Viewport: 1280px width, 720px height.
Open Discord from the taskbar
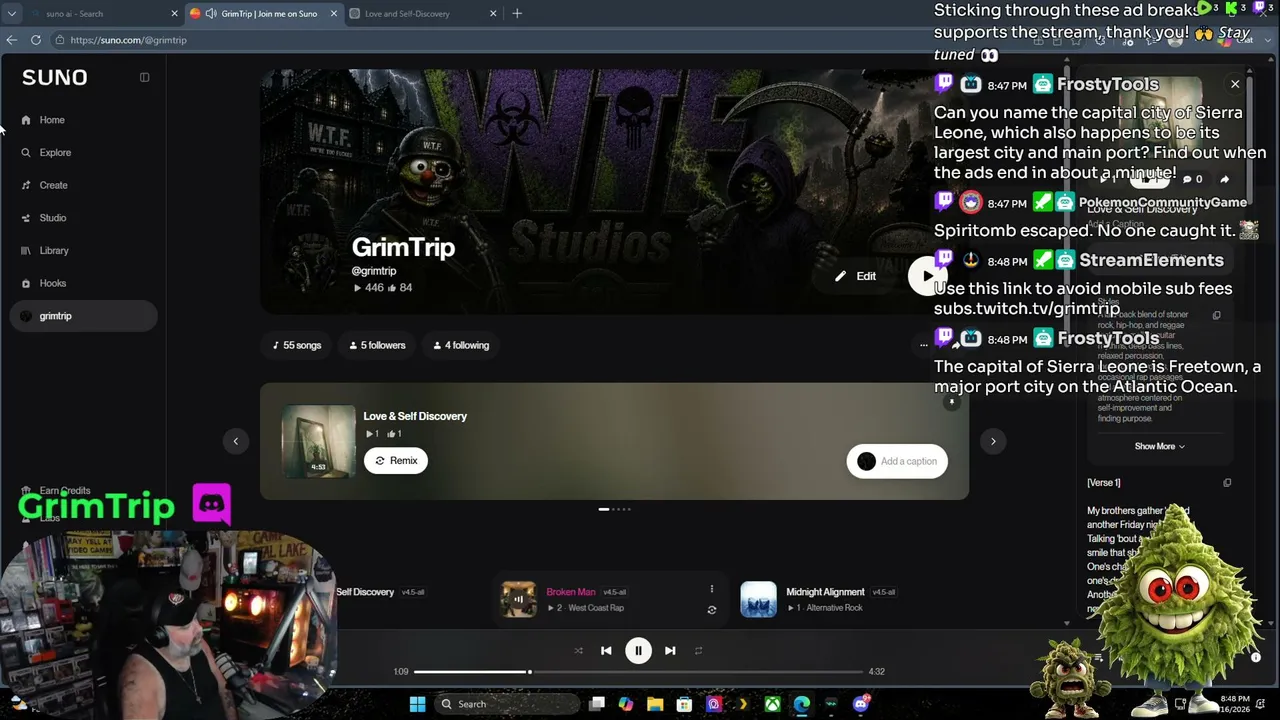861,704
